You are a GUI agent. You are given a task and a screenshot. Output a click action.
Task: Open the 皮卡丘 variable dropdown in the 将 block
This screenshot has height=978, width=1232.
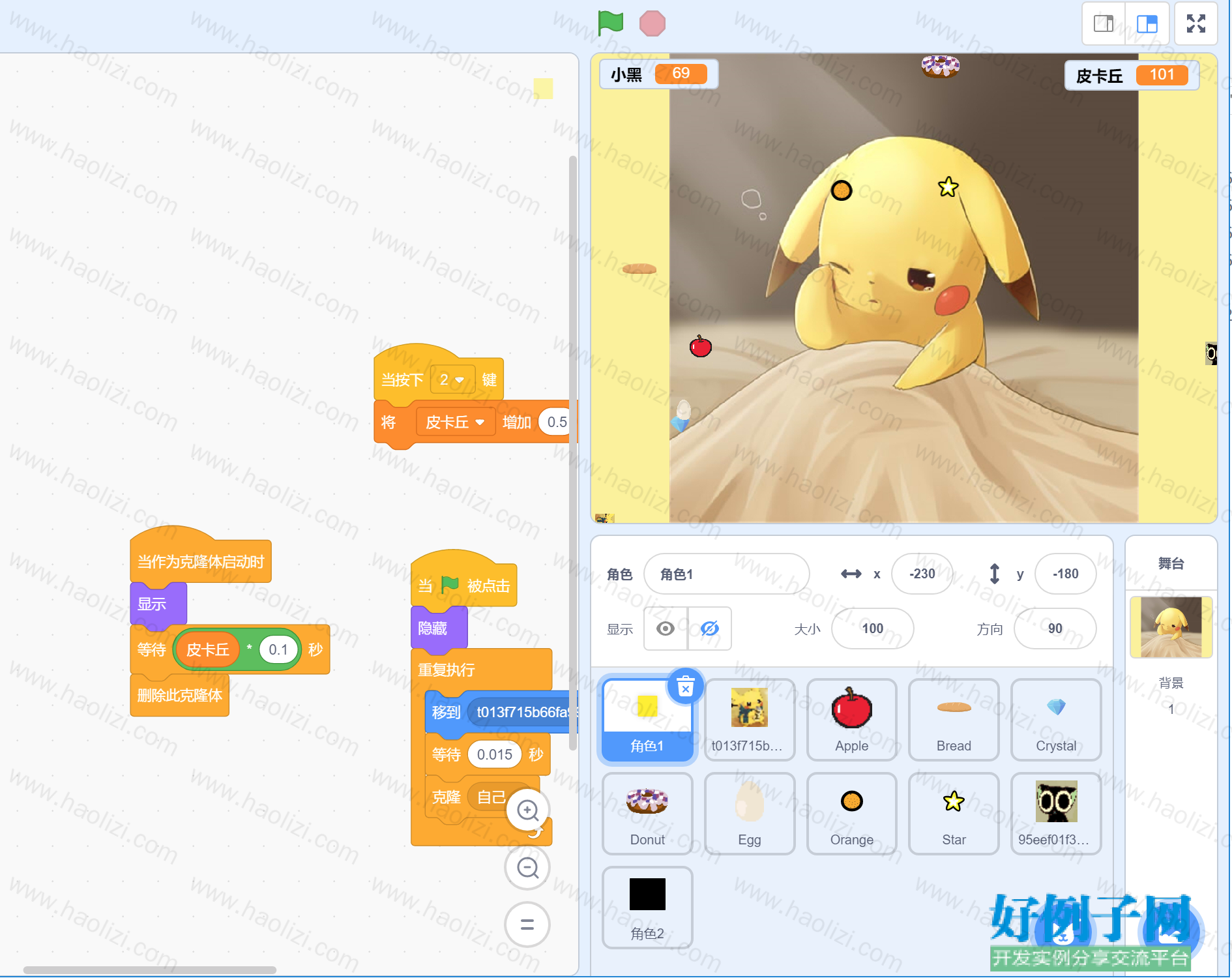[455, 422]
